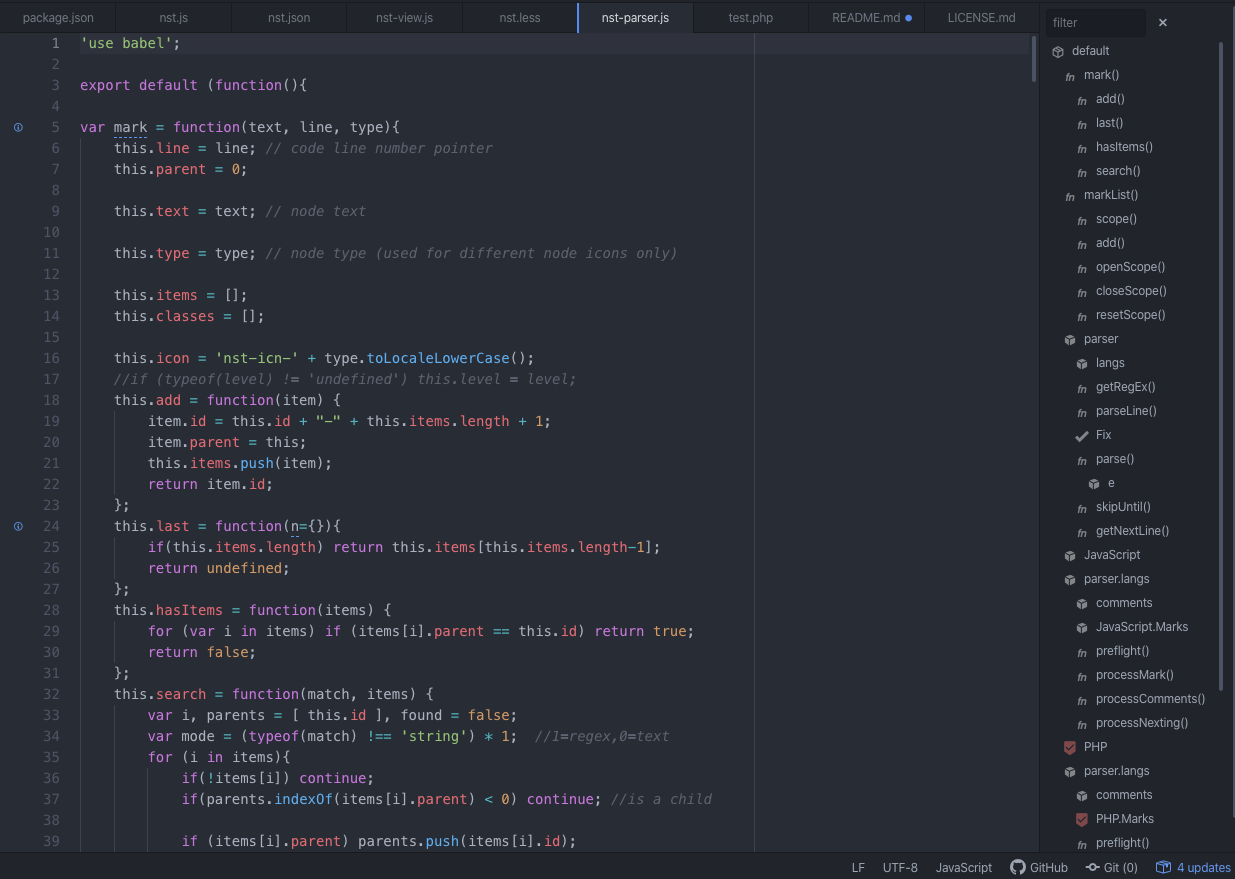This screenshot has width=1235, height=879.
Task: Click the checkmark icon beside Fix
Action: tap(1082, 436)
